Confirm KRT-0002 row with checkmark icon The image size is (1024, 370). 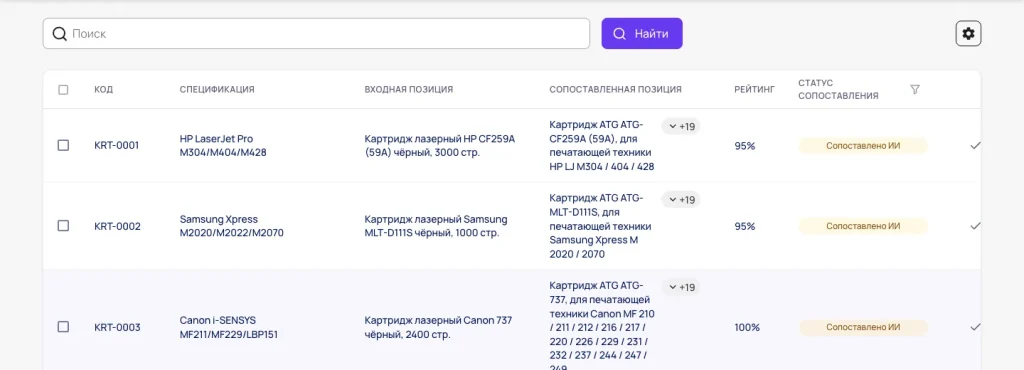point(975,226)
